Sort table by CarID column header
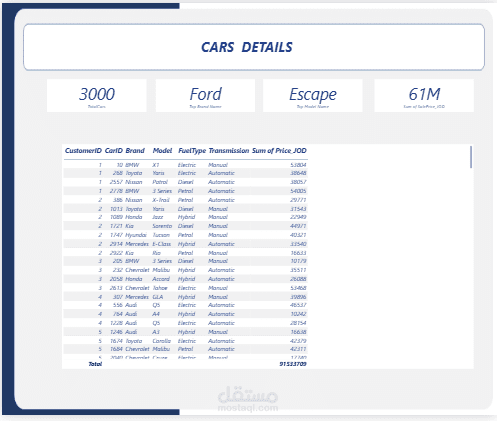This screenshot has width=497, height=421. point(114,151)
